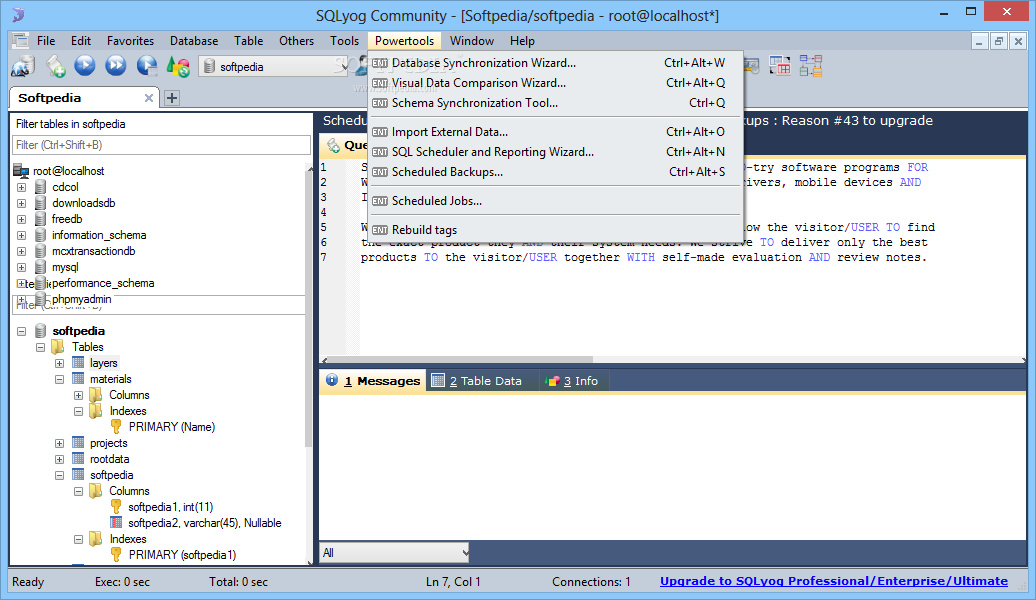Choose Schema Synchronization Tool
Screen dimensions: 1036x600
pos(555,102)
